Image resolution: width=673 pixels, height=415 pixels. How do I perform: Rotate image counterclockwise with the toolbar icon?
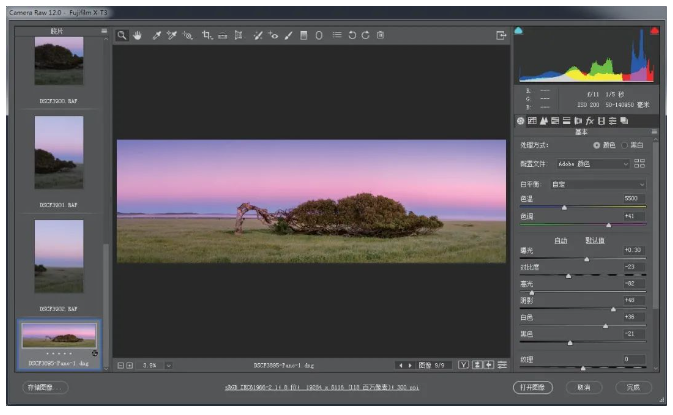point(351,35)
